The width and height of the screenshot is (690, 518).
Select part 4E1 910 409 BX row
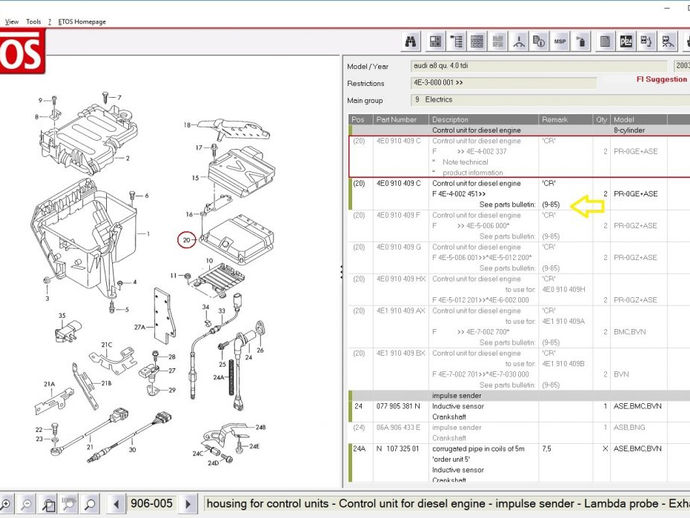519,369
